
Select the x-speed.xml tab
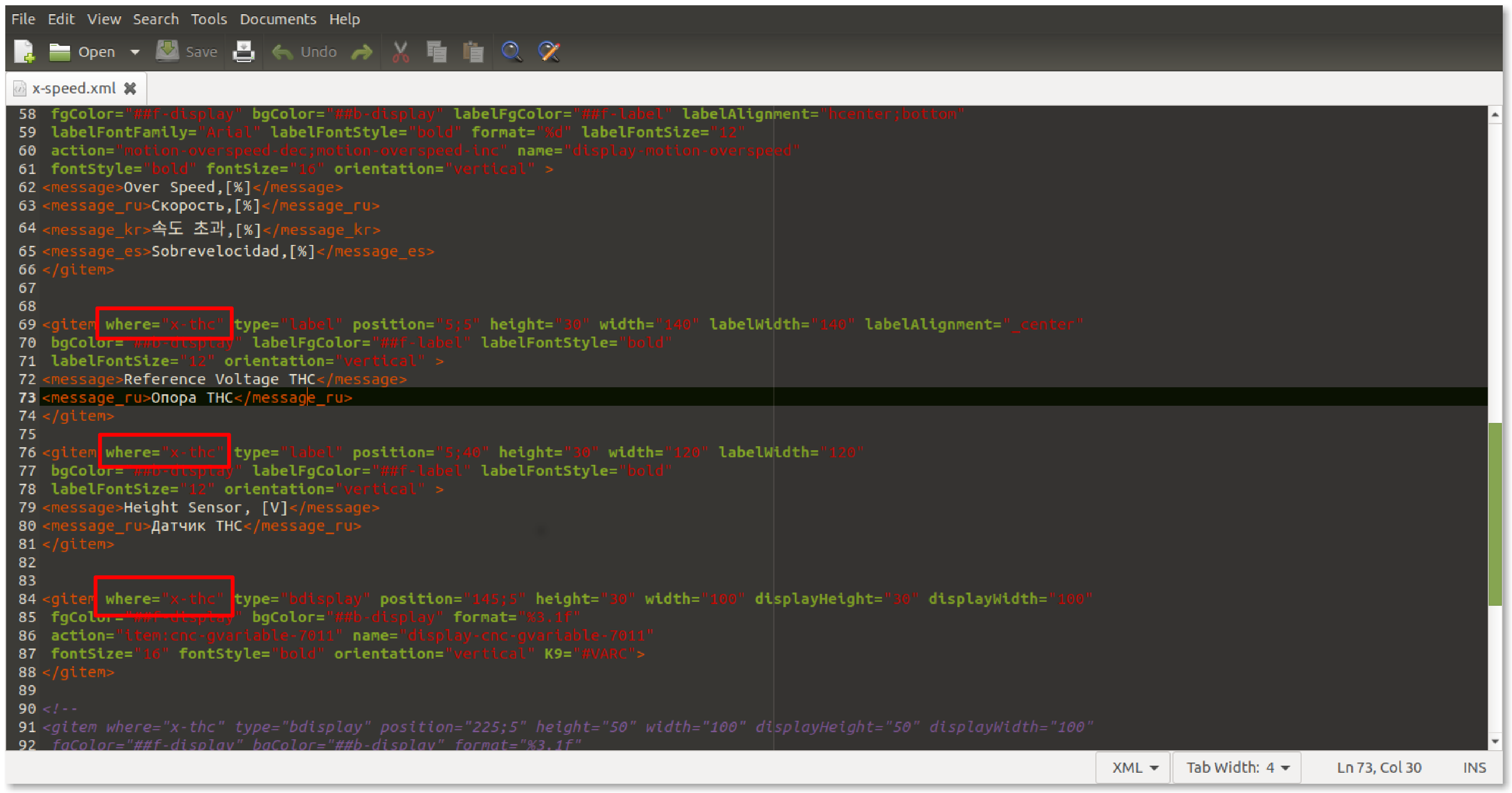tap(74, 88)
